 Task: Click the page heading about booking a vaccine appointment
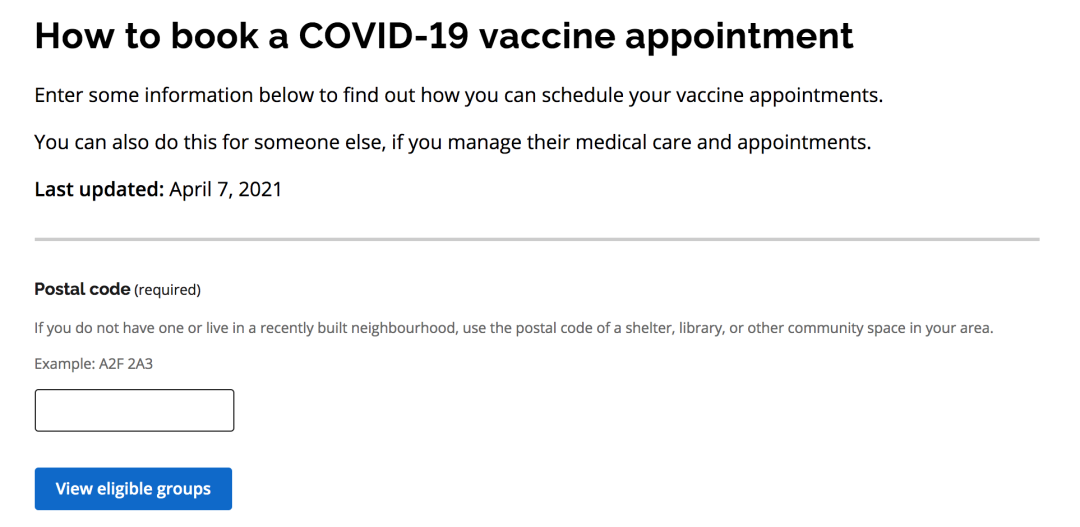click(x=444, y=37)
